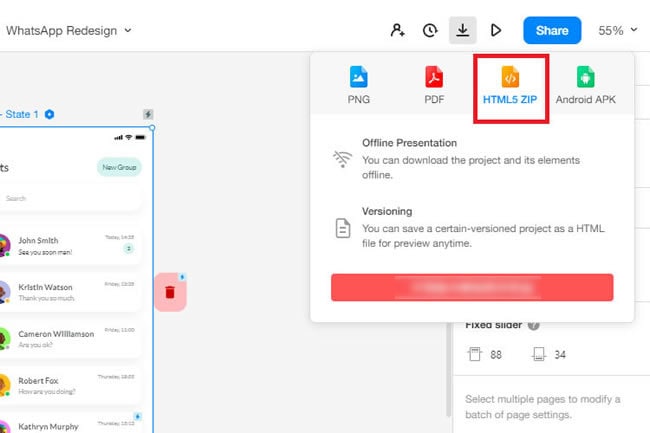
Task: Select the Android APK export tab
Action: point(585,85)
